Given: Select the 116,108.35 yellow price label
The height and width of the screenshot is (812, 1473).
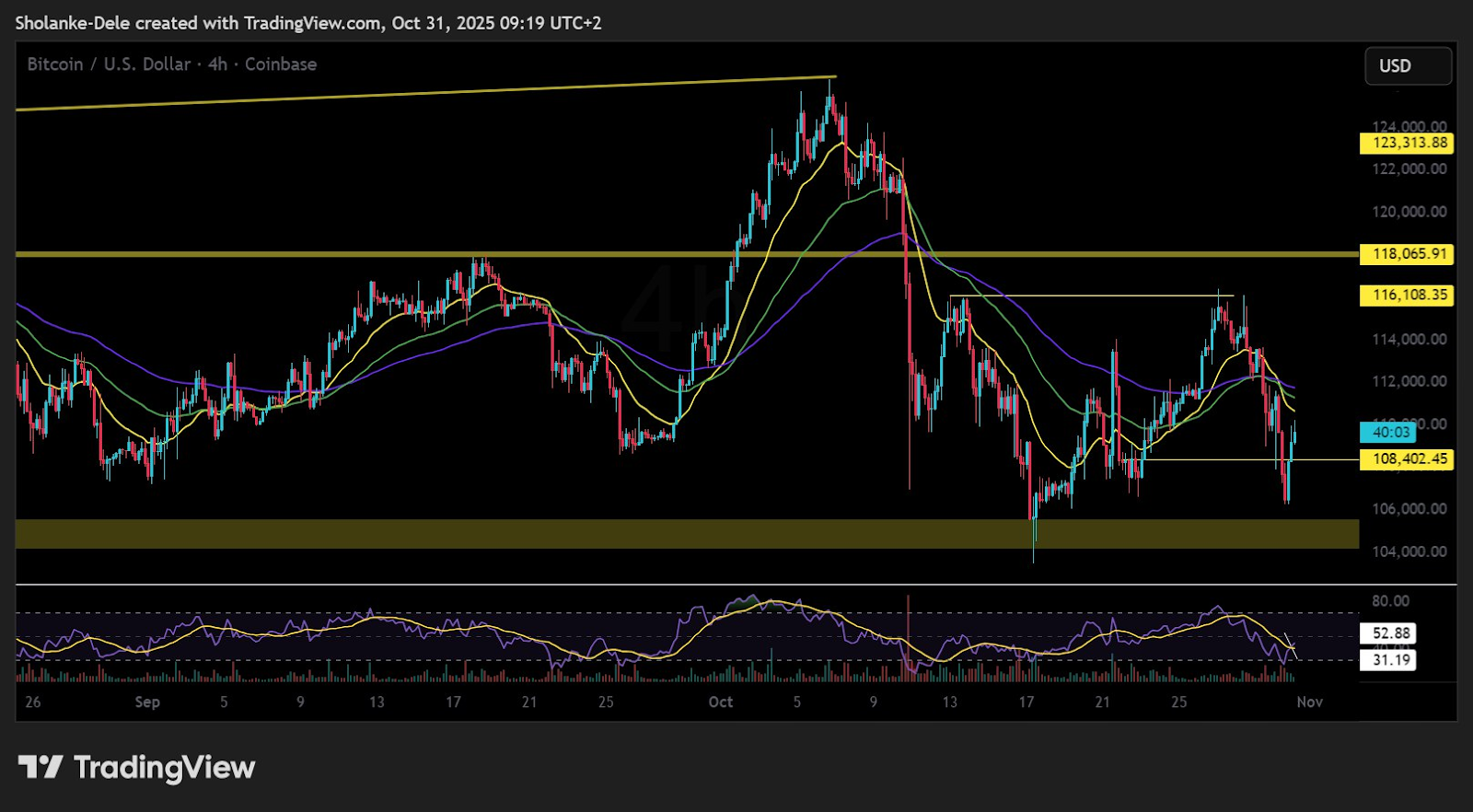Looking at the screenshot, I should click(x=1406, y=296).
